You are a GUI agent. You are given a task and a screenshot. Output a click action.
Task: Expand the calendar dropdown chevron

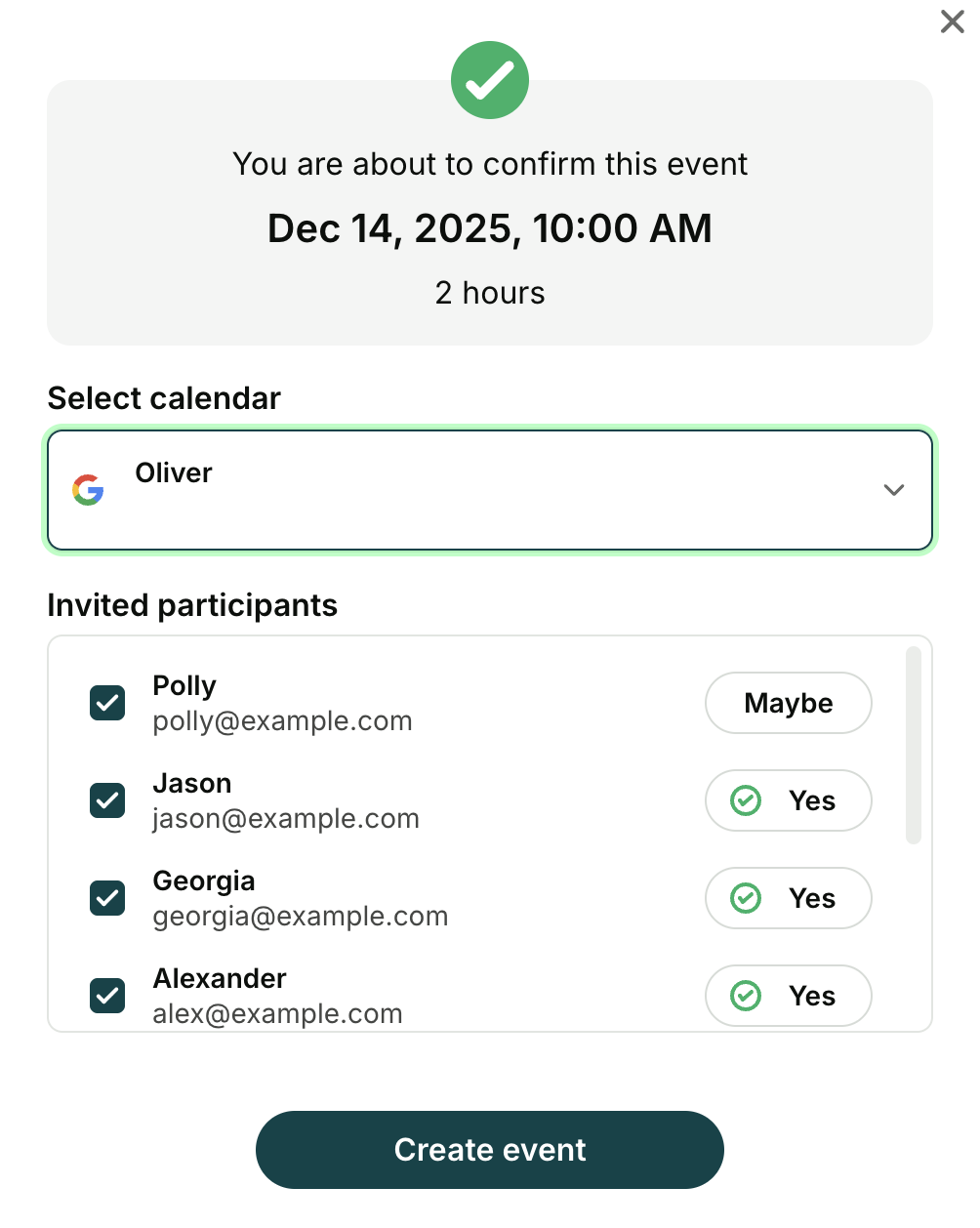[x=893, y=490]
